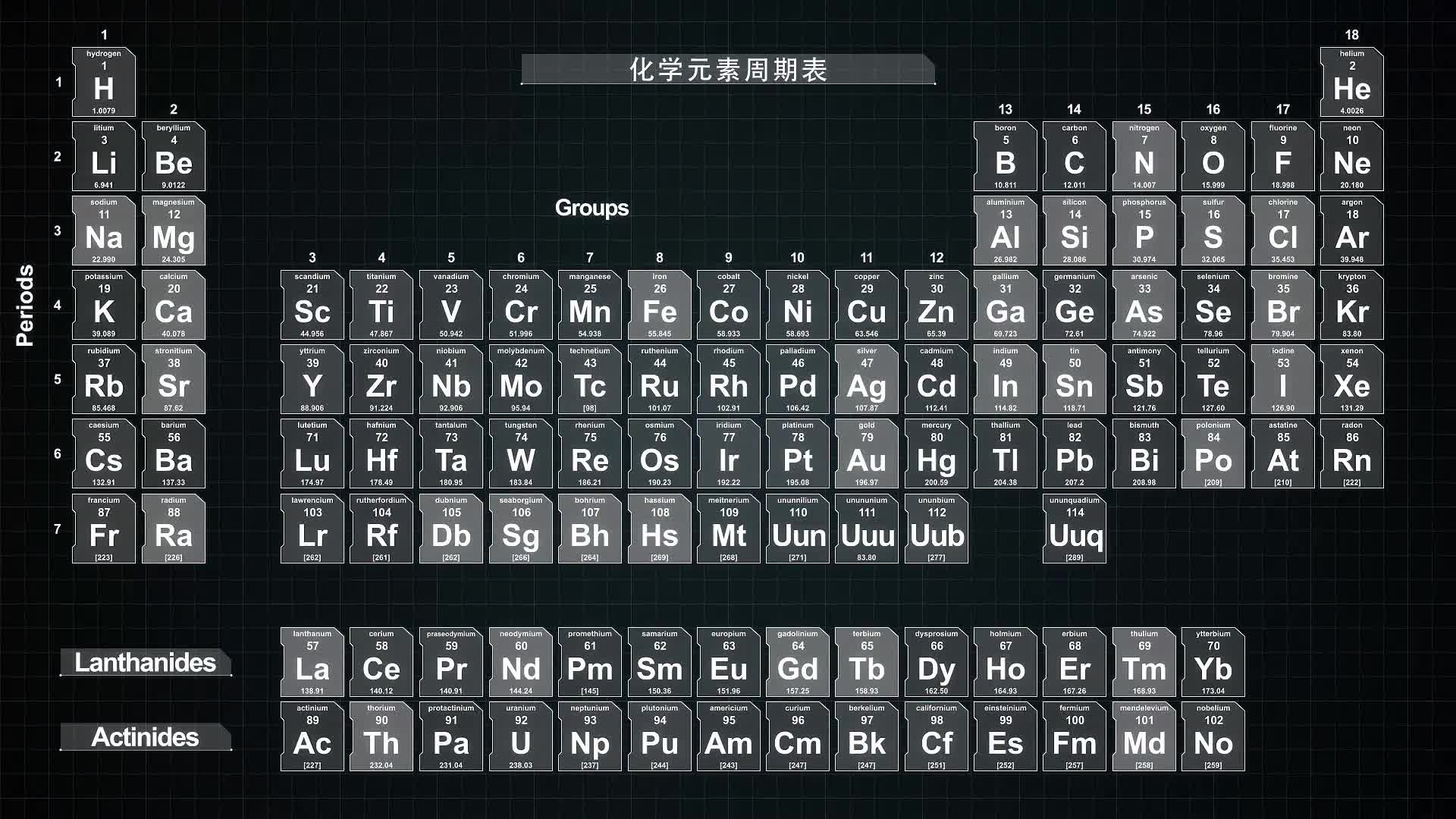Image resolution: width=1456 pixels, height=819 pixels.
Task: Click the Groups heading text
Action: pos(591,208)
